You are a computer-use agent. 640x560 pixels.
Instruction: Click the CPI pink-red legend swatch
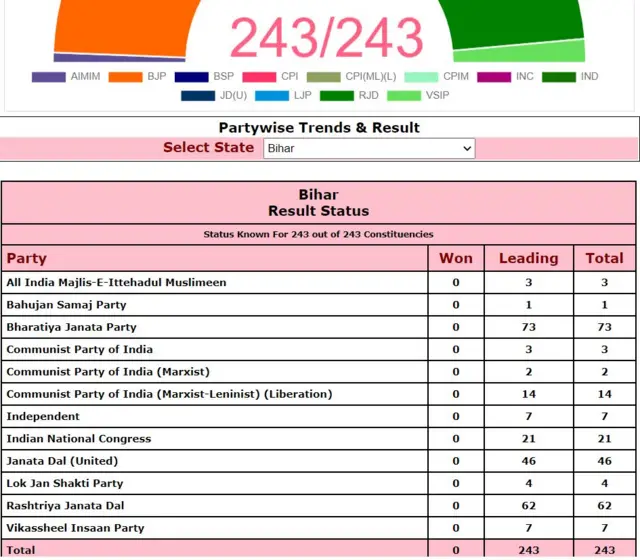259,77
